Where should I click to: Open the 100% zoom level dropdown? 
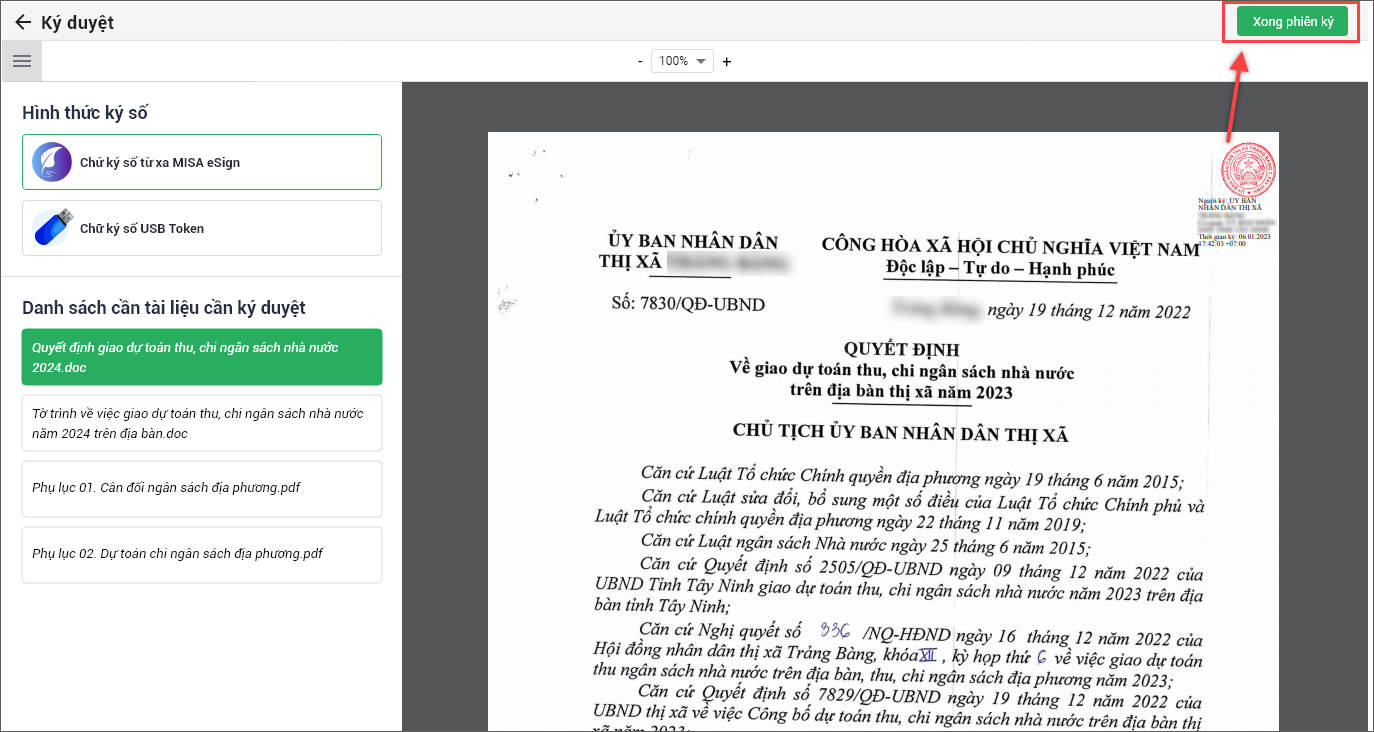coord(682,61)
